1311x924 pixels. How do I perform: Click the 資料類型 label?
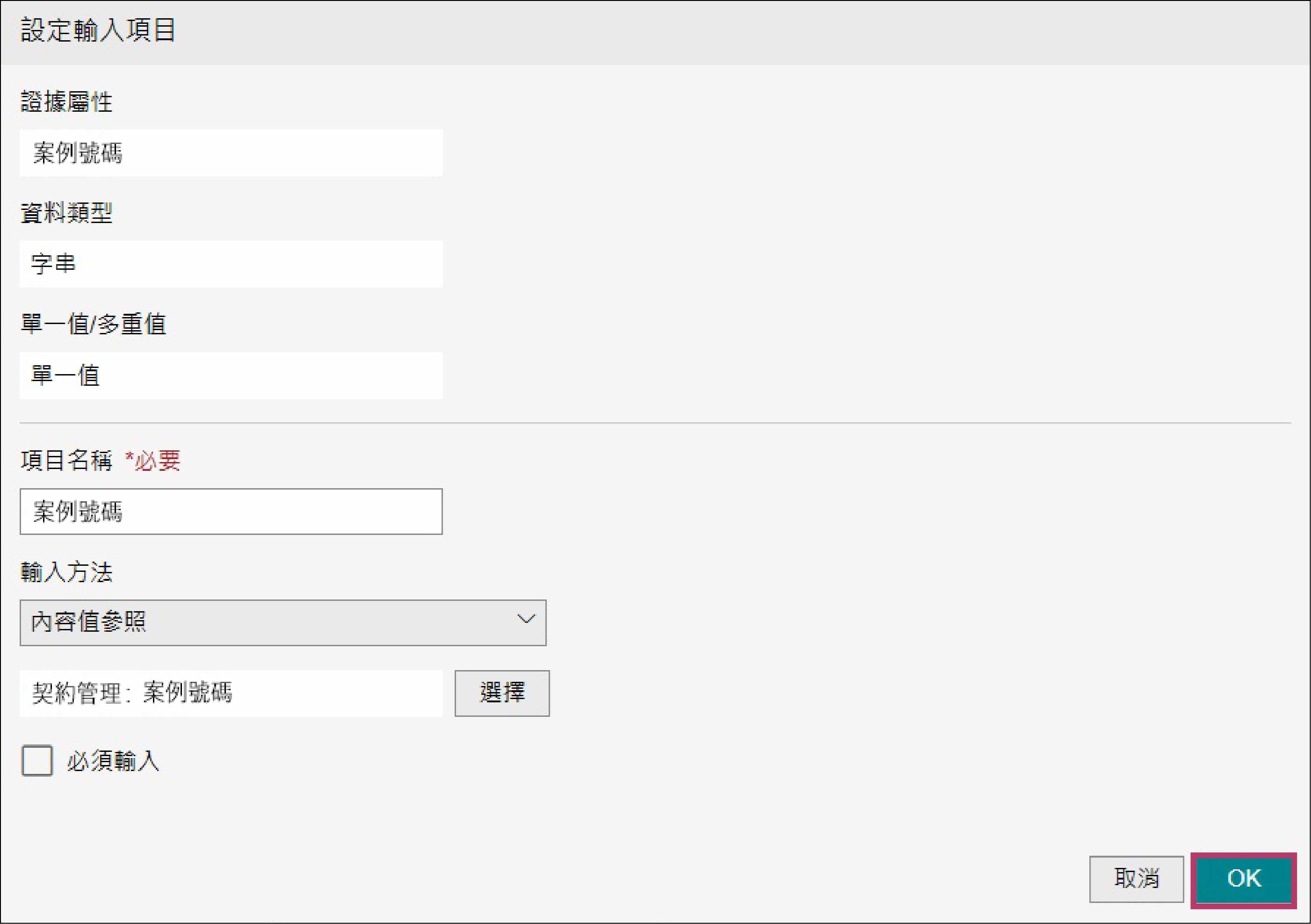pos(66,213)
